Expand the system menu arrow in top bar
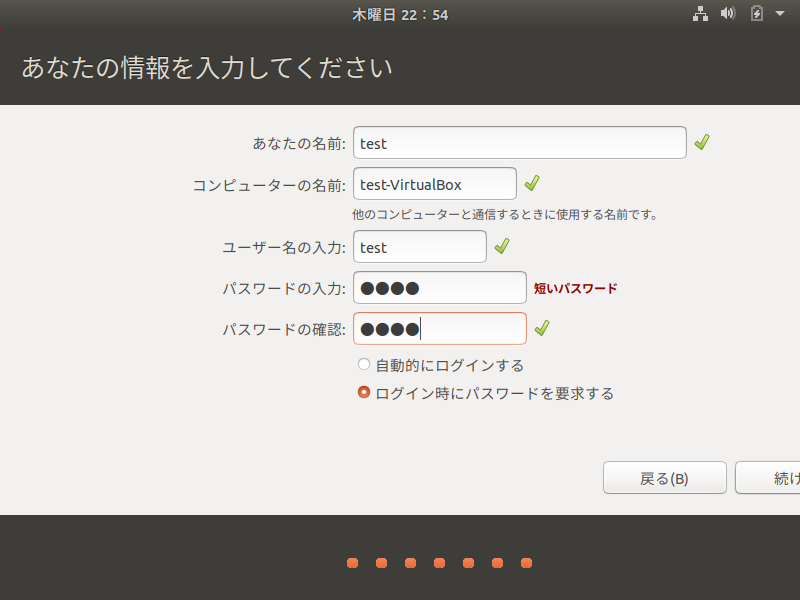Image resolution: width=800 pixels, height=600 pixels. coord(780,13)
